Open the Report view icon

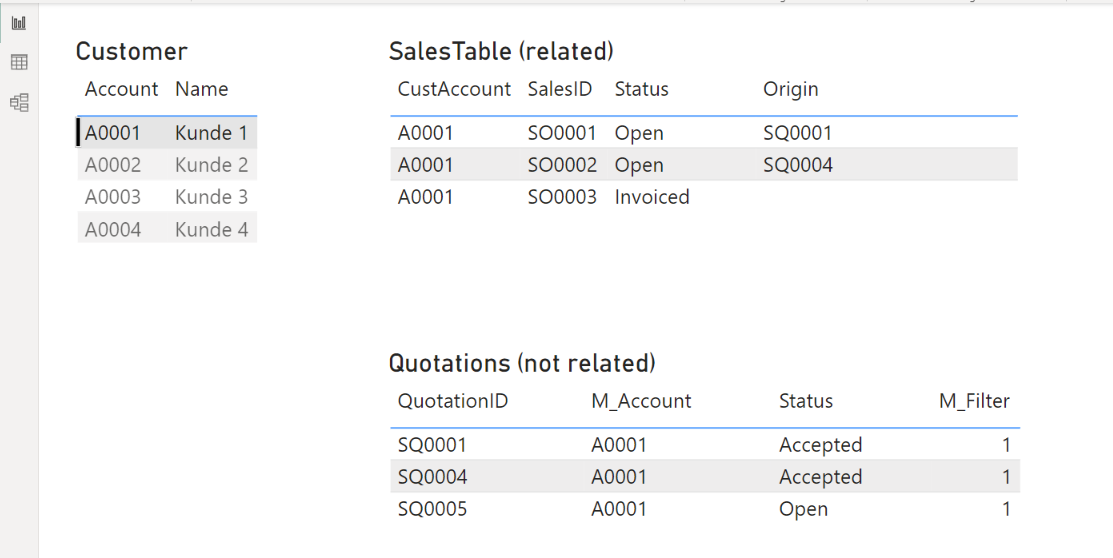[19, 23]
